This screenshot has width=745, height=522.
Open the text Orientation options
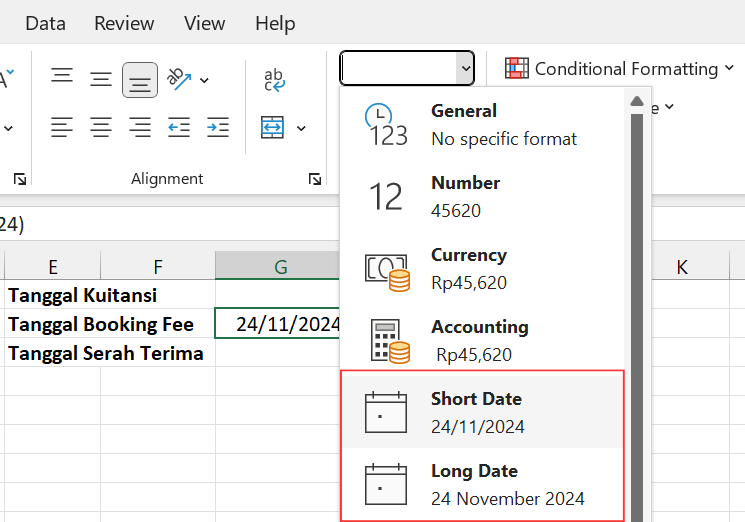pyautogui.click(x=187, y=79)
